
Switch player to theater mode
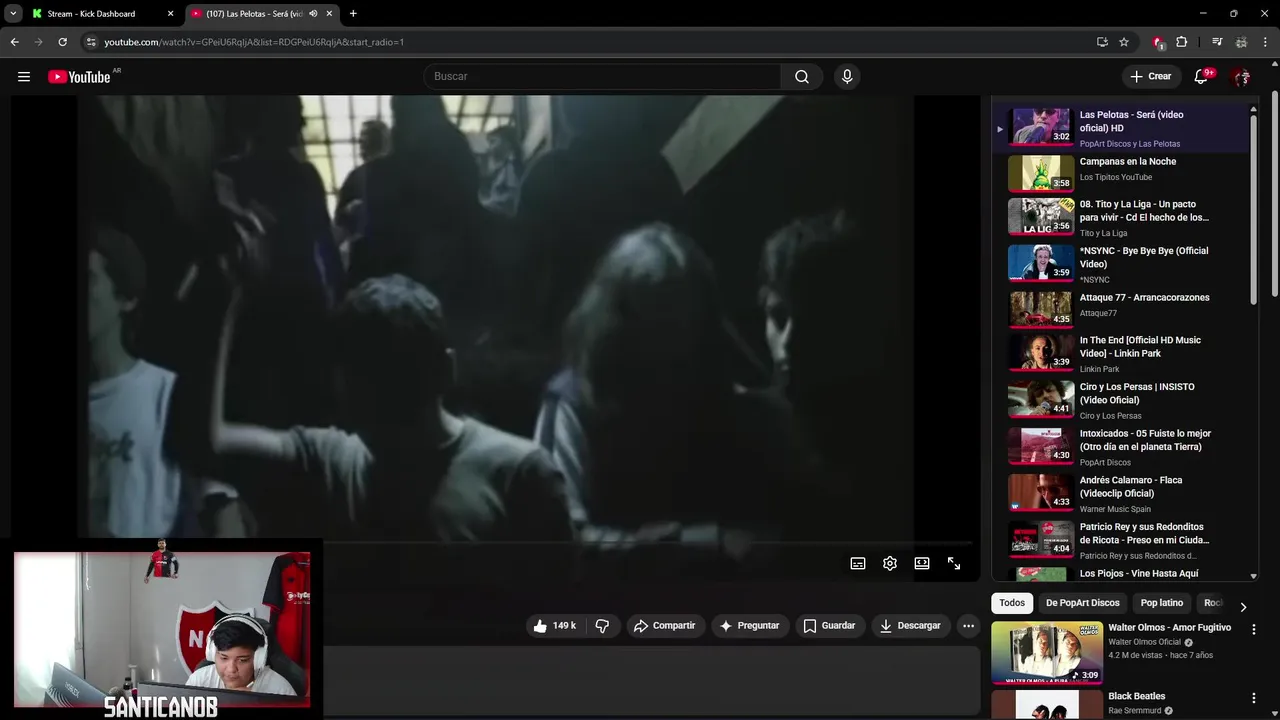click(922, 564)
